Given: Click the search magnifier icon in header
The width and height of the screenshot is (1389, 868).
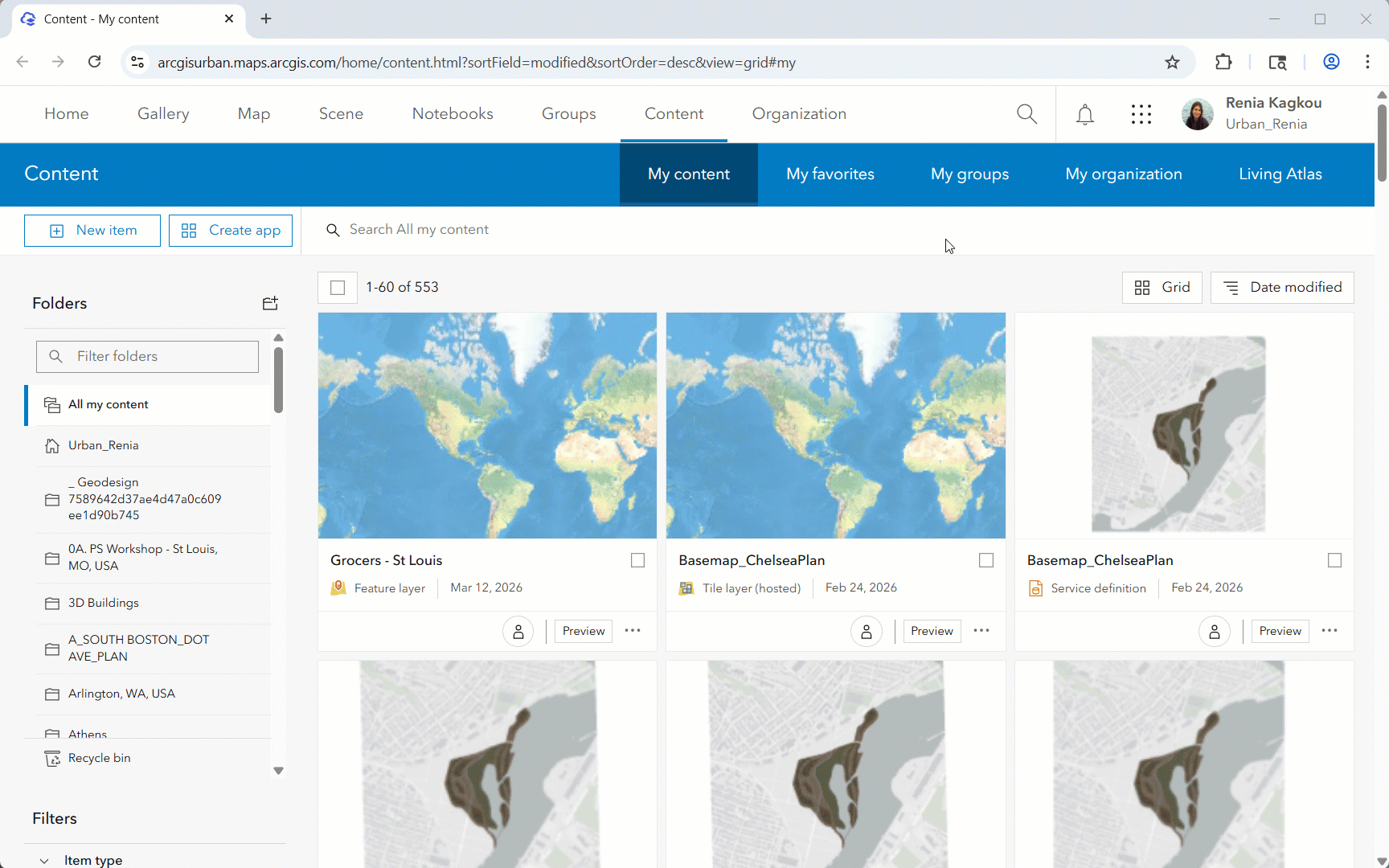Looking at the screenshot, I should coord(1026,114).
